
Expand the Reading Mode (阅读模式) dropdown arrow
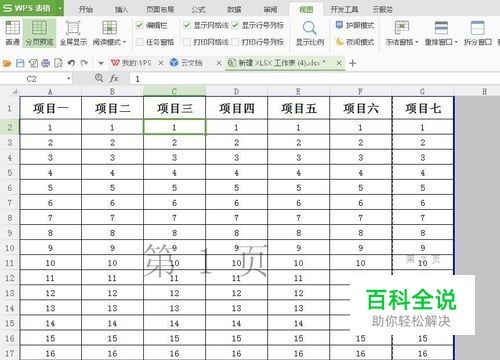point(125,42)
